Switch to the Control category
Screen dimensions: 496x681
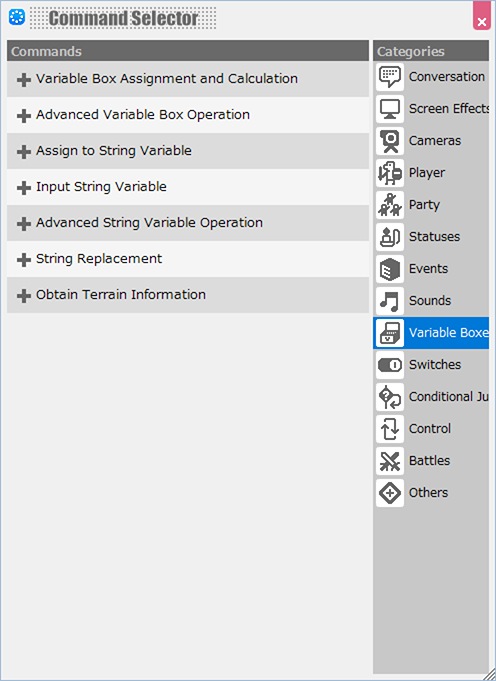431,429
